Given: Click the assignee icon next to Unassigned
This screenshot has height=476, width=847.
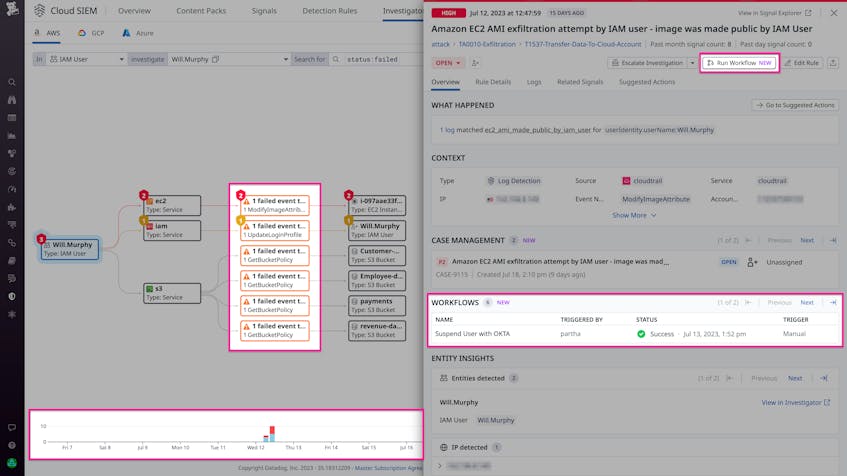Looking at the screenshot, I should click(752, 262).
